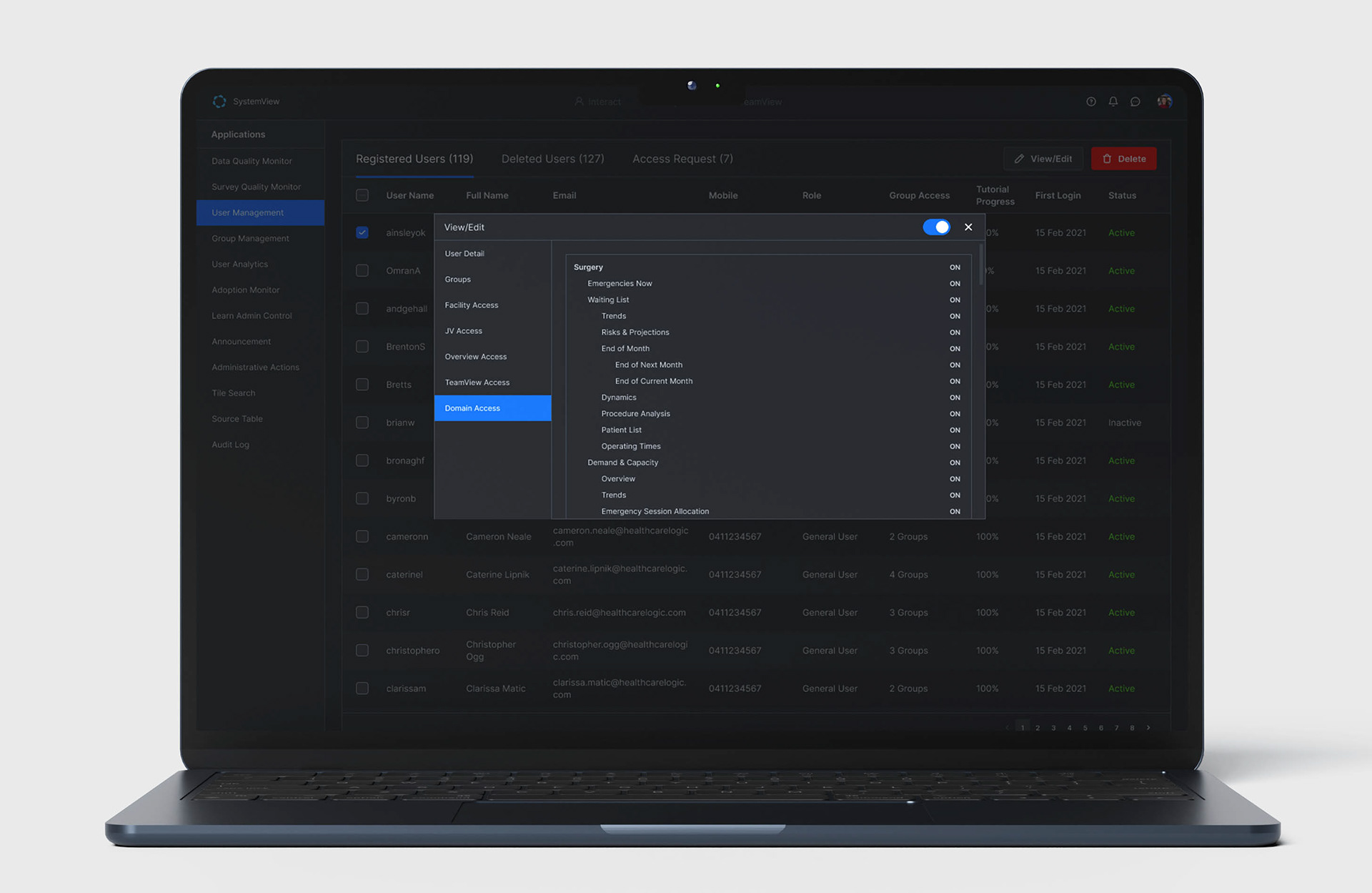The image size is (1372, 893).
Task: Toggle ON switch for Demand & Capacity
Action: click(x=955, y=463)
